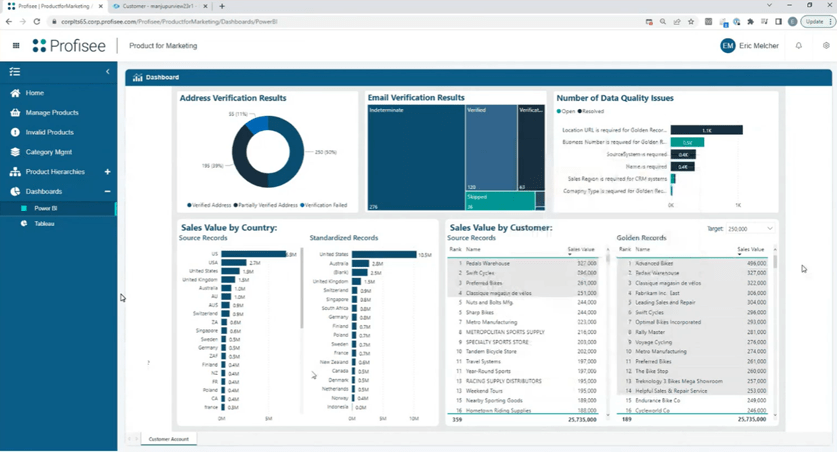Toggle Partially Verified Address legend item
The image size is (837, 452).
(x=266, y=205)
